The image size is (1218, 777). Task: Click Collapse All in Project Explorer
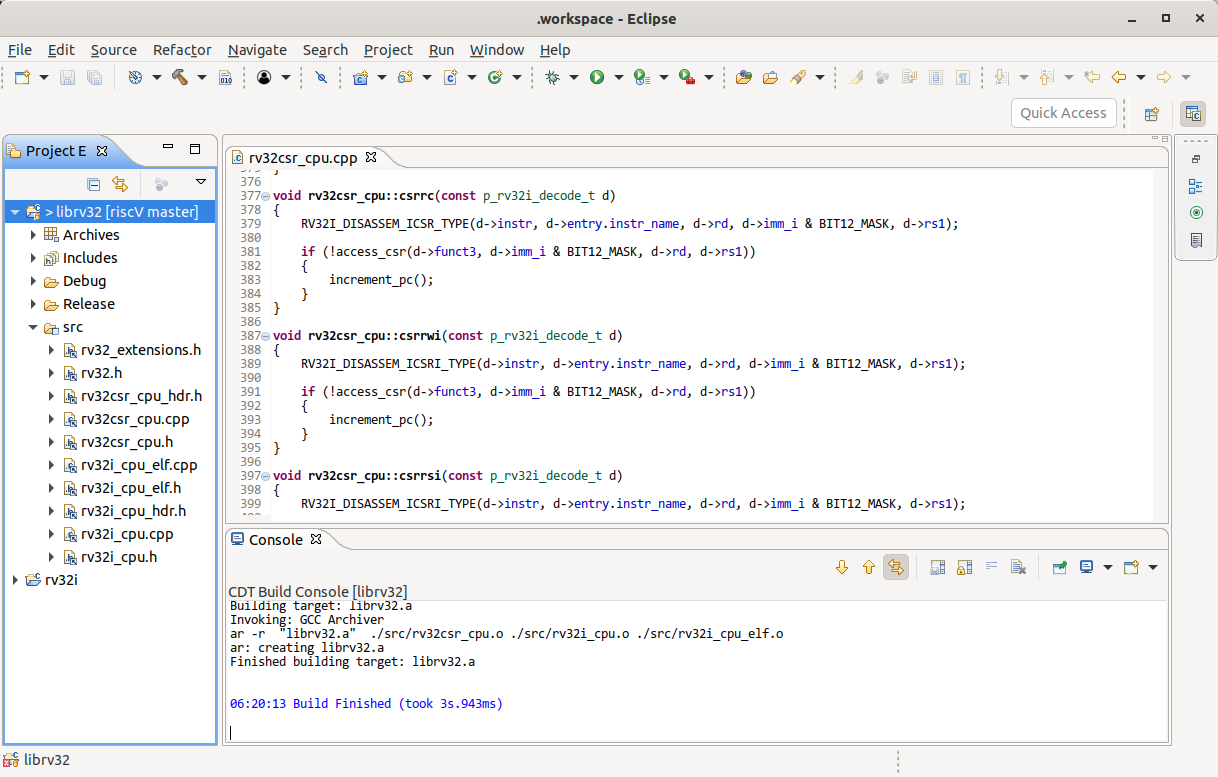tap(93, 183)
